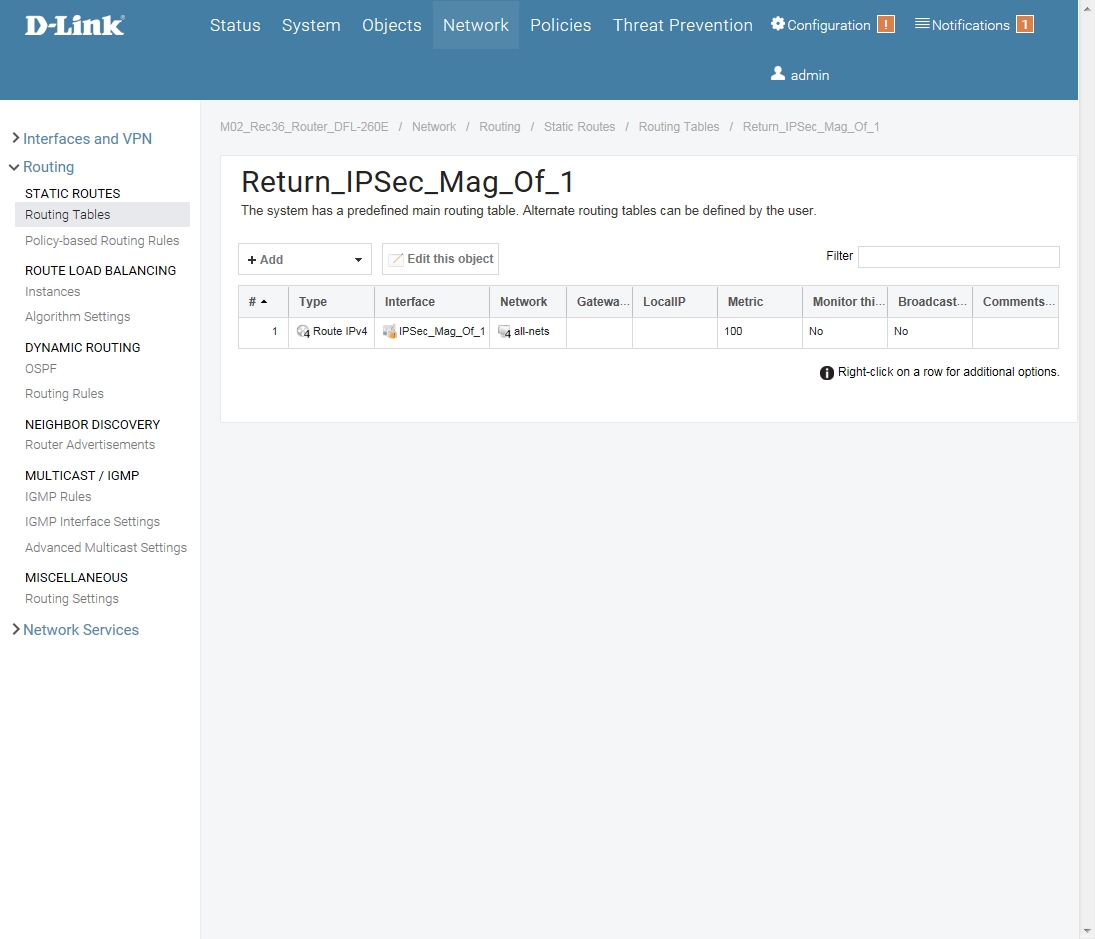Click breadcrumb Routing link
Viewport: 1095px width, 939px height.
[x=499, y=126]
